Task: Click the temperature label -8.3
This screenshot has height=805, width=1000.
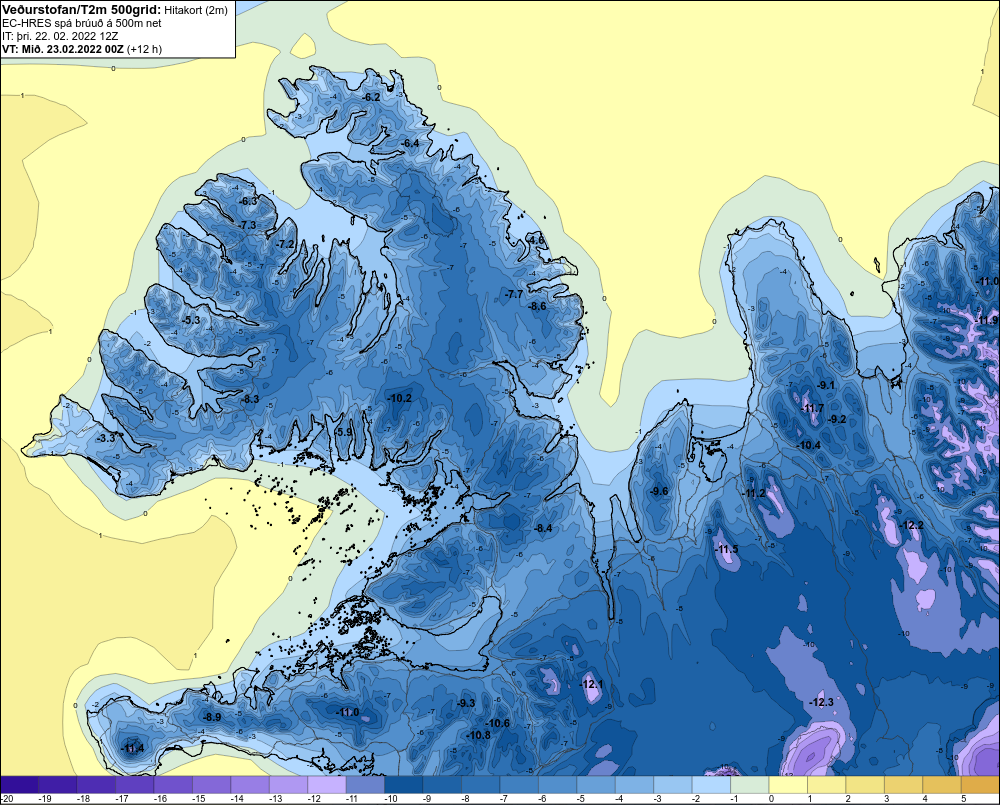Action: (250, 399)
